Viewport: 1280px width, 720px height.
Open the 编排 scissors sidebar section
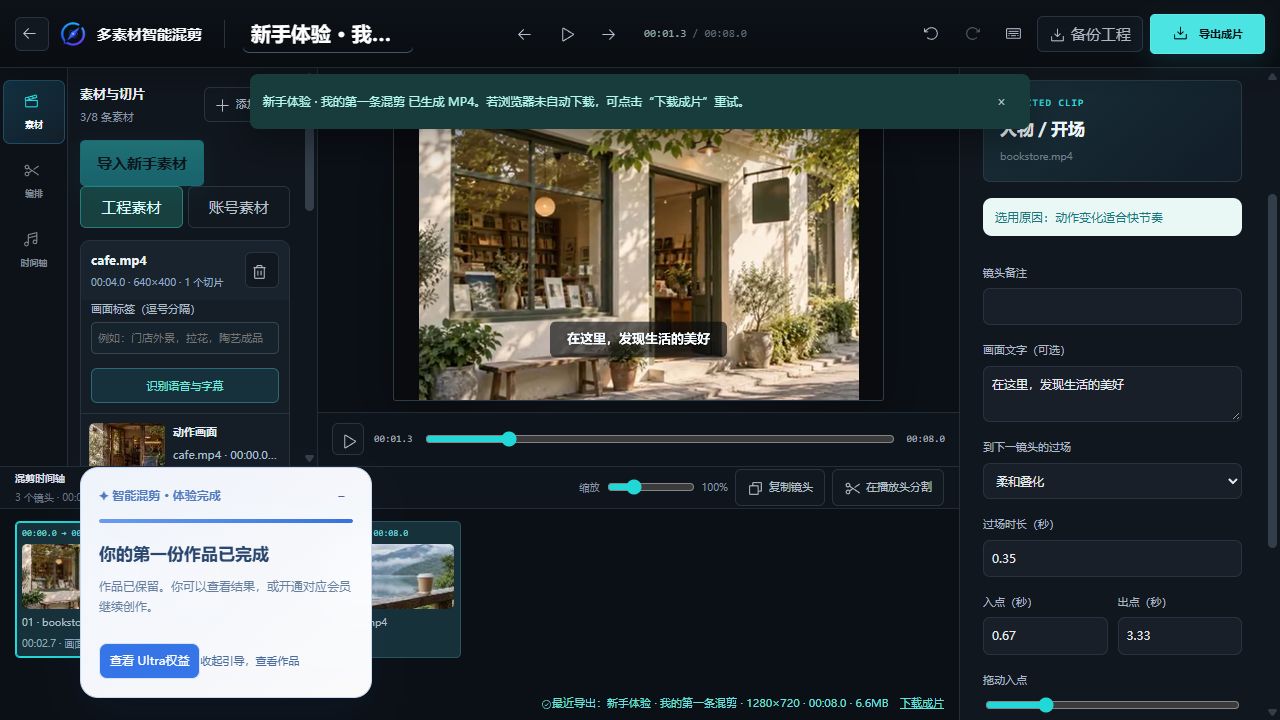(34, 181)
